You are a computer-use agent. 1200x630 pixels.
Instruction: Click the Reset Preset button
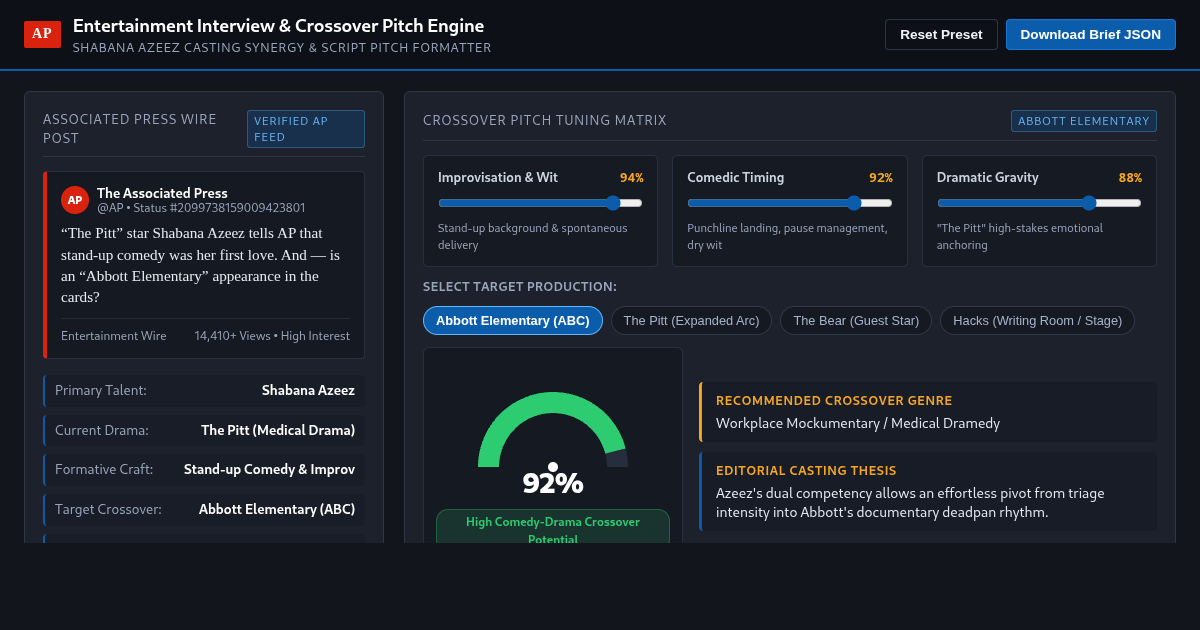pyautogui.click(x=941, y=34)
